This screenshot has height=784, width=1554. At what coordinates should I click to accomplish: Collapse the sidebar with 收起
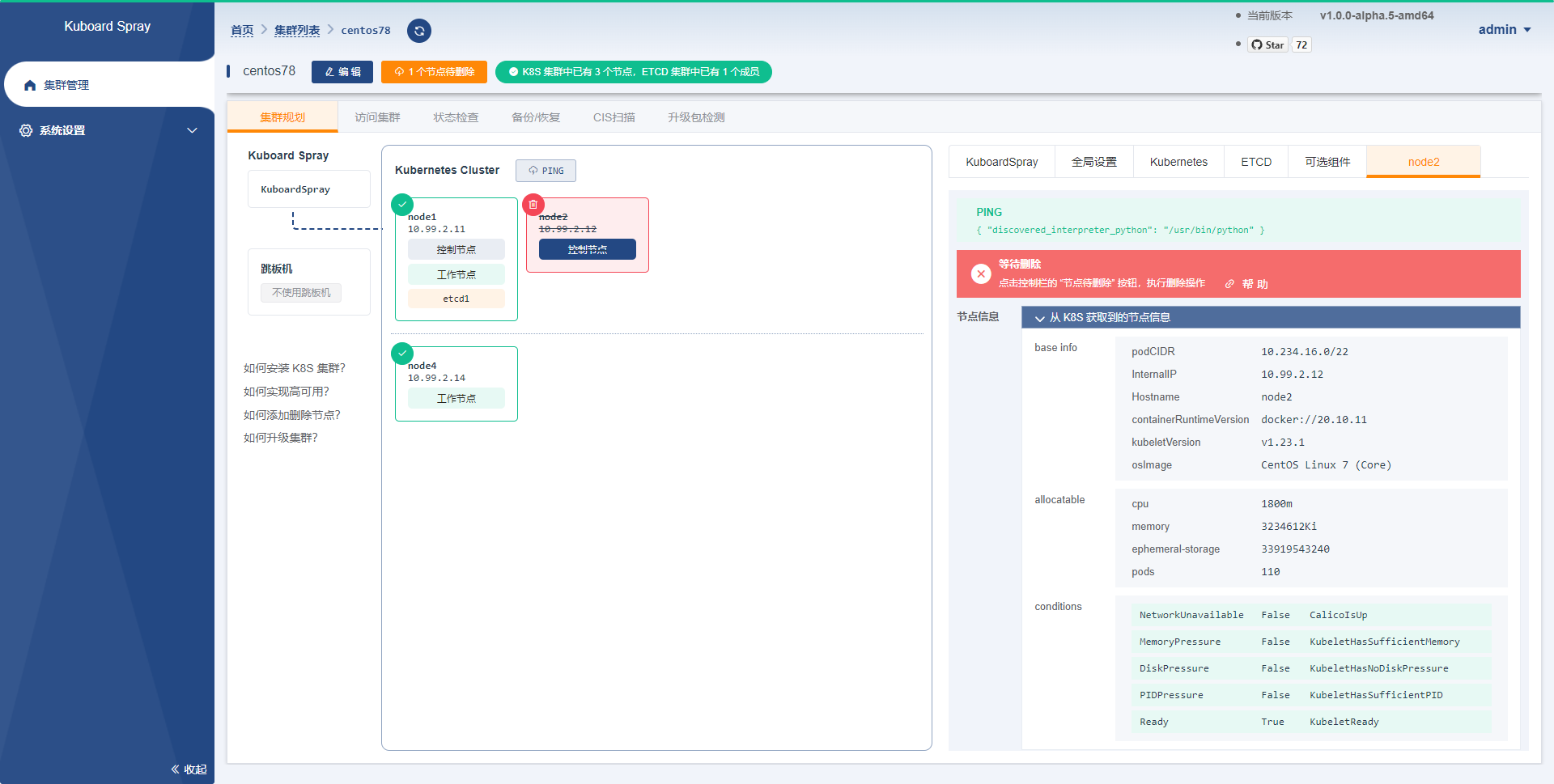189,769
